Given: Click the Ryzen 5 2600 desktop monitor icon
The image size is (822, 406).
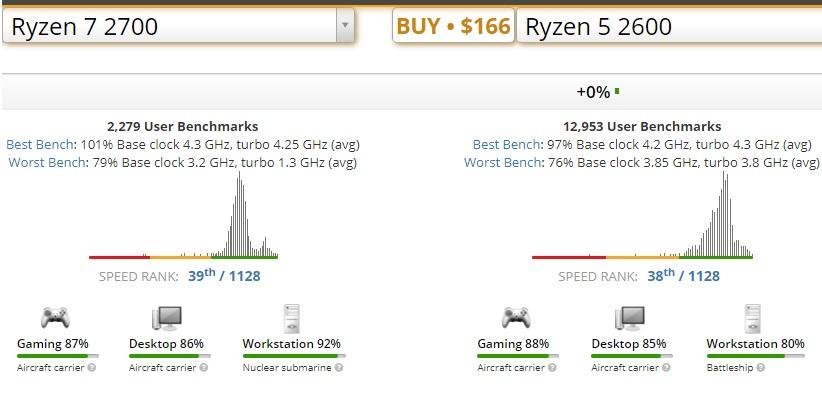Looking at the screenshot, I should point(630,318).
